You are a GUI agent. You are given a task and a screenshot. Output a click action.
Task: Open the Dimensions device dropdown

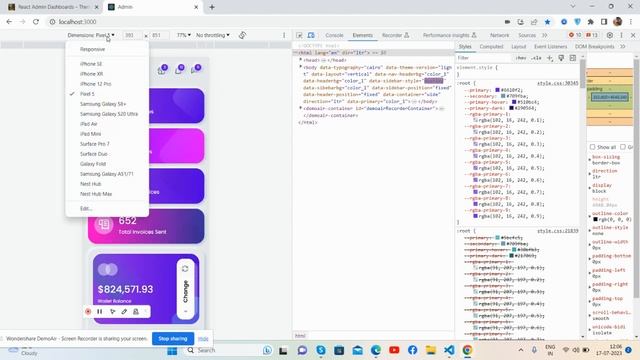pos(91,36)
